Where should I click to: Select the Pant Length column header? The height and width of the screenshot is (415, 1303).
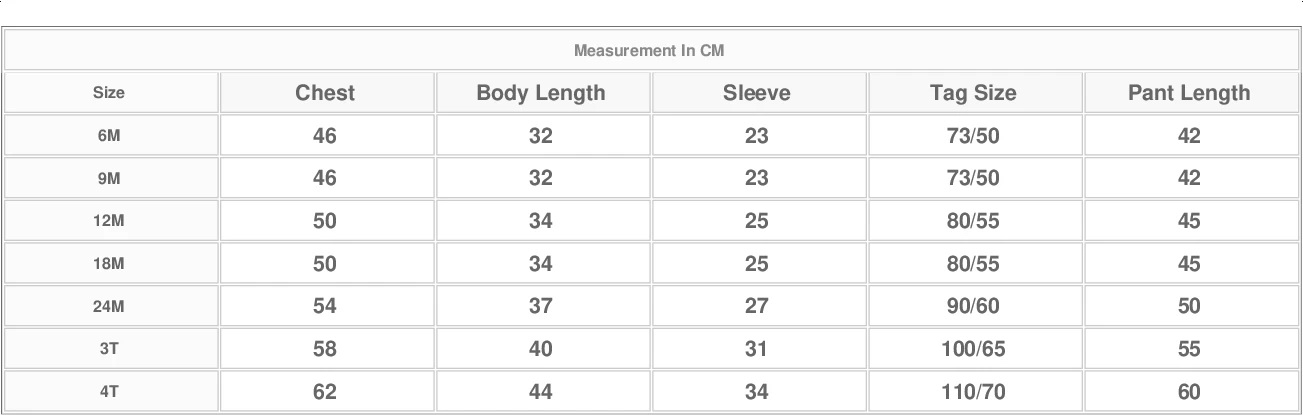point(1189,93)
